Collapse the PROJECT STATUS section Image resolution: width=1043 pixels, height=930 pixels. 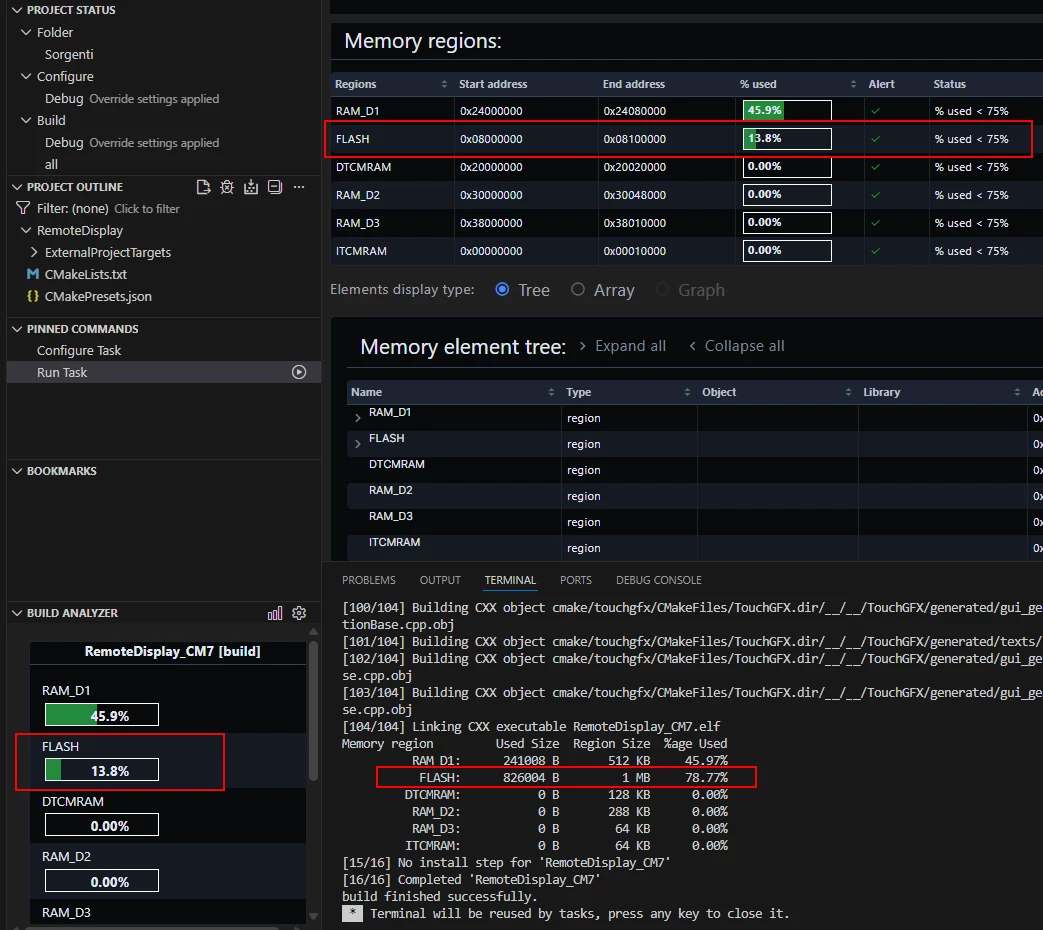click(17, 10)
